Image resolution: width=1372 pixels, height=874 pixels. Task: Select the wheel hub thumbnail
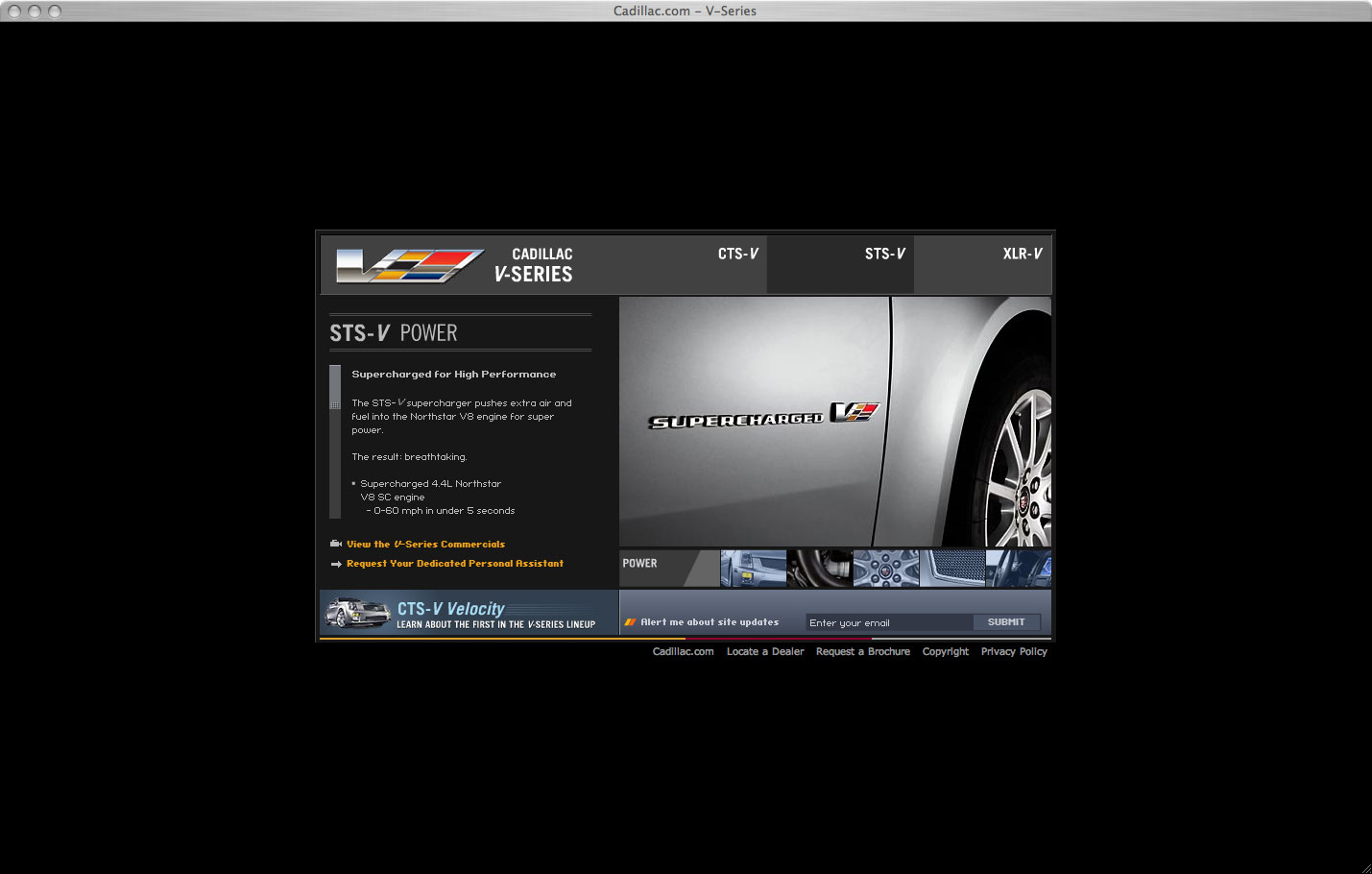[886, 569]
